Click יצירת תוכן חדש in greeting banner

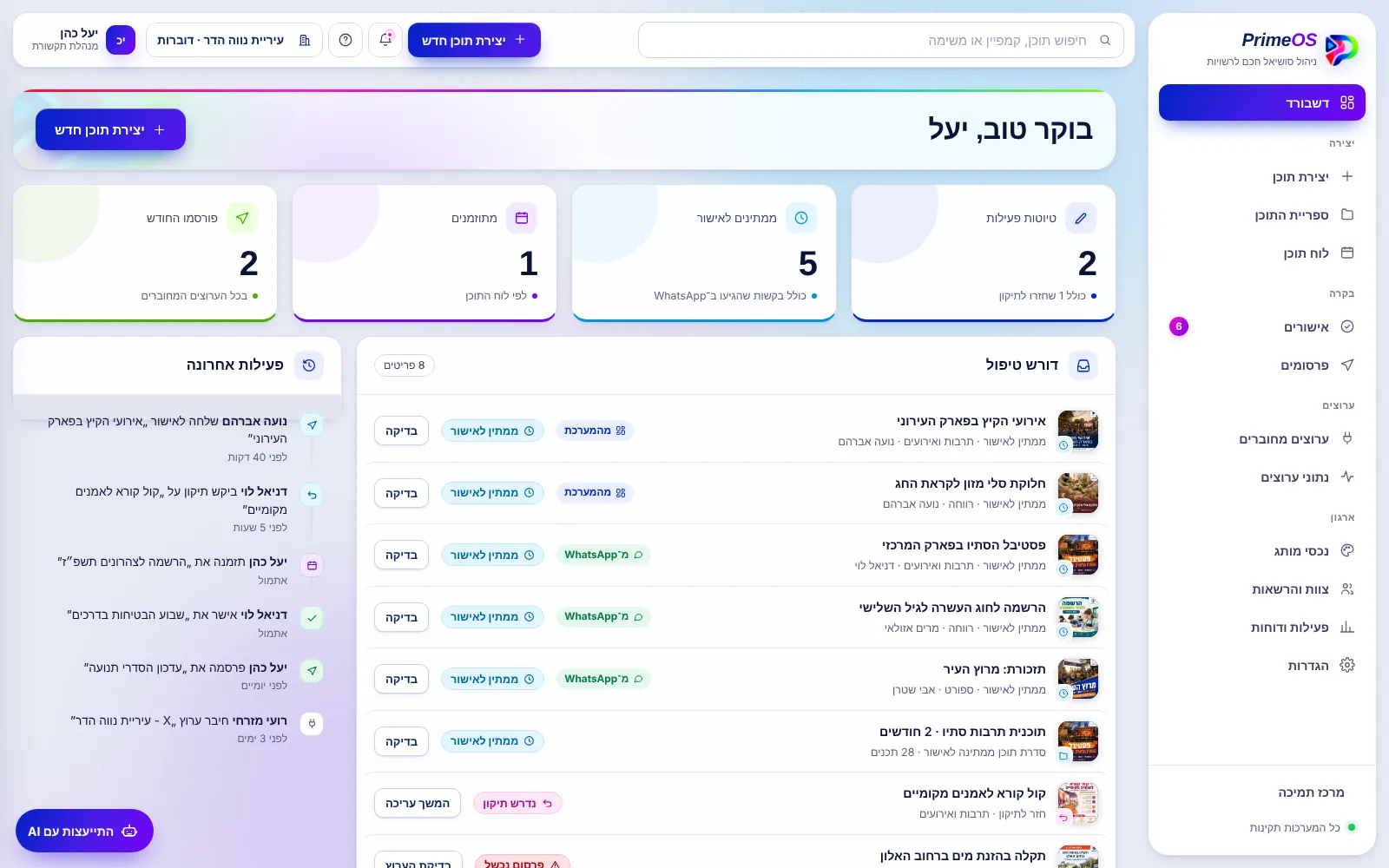(x=110, y=129)
